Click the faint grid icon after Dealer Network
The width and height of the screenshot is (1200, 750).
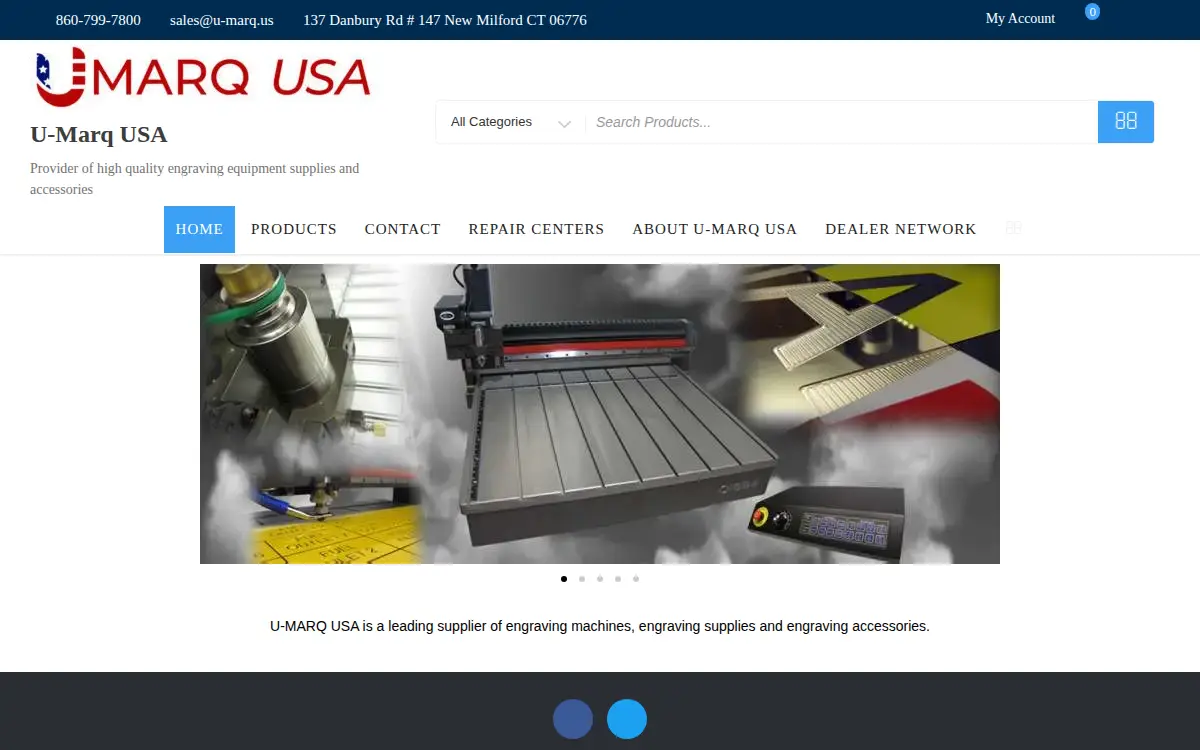click(x=1013, y=228)
